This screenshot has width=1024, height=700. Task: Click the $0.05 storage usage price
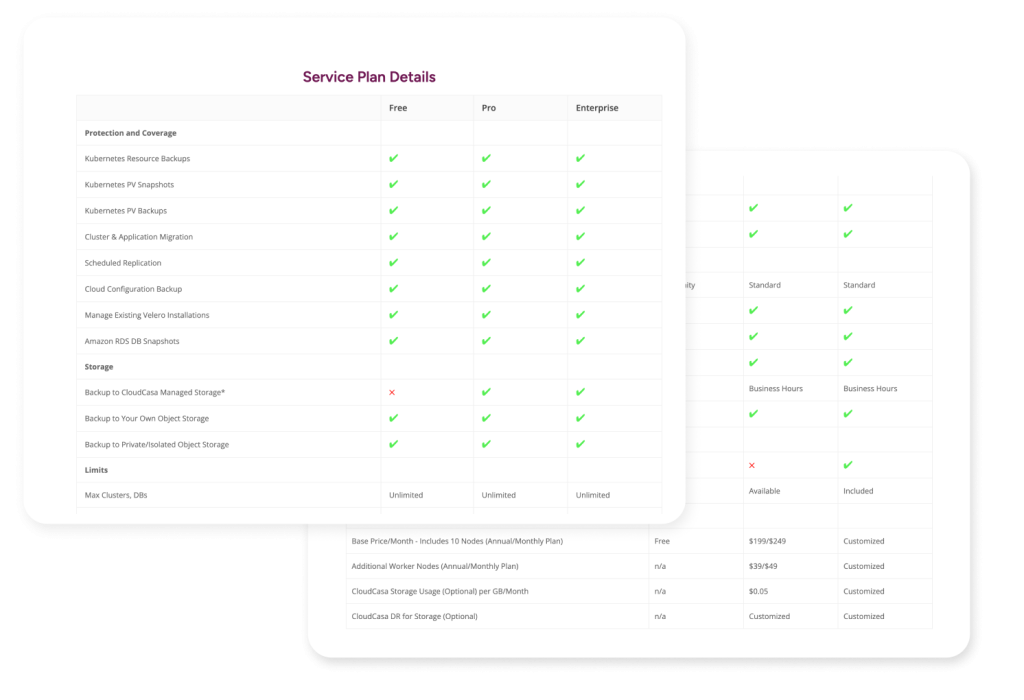pos(759,591)
